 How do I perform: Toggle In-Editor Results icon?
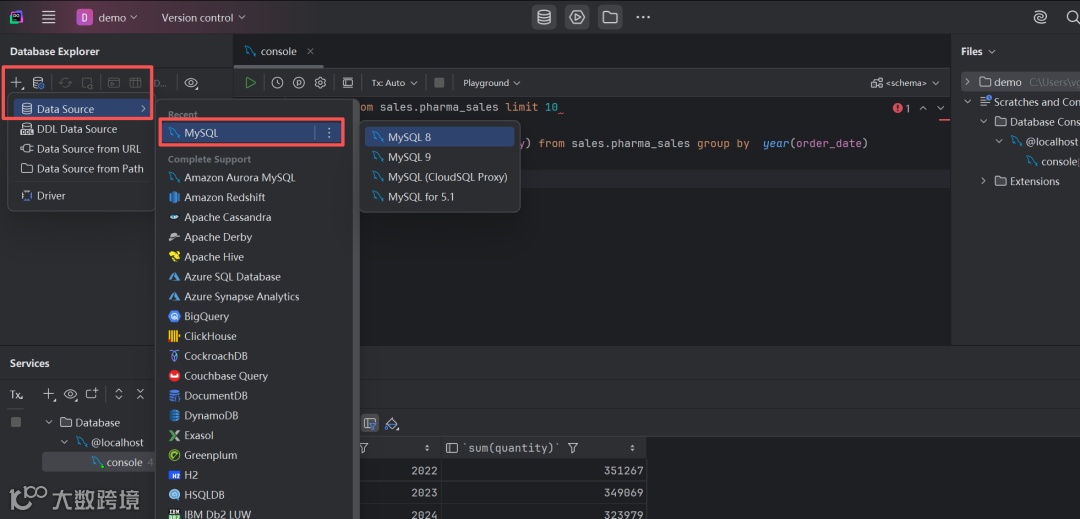click(348, 83)
